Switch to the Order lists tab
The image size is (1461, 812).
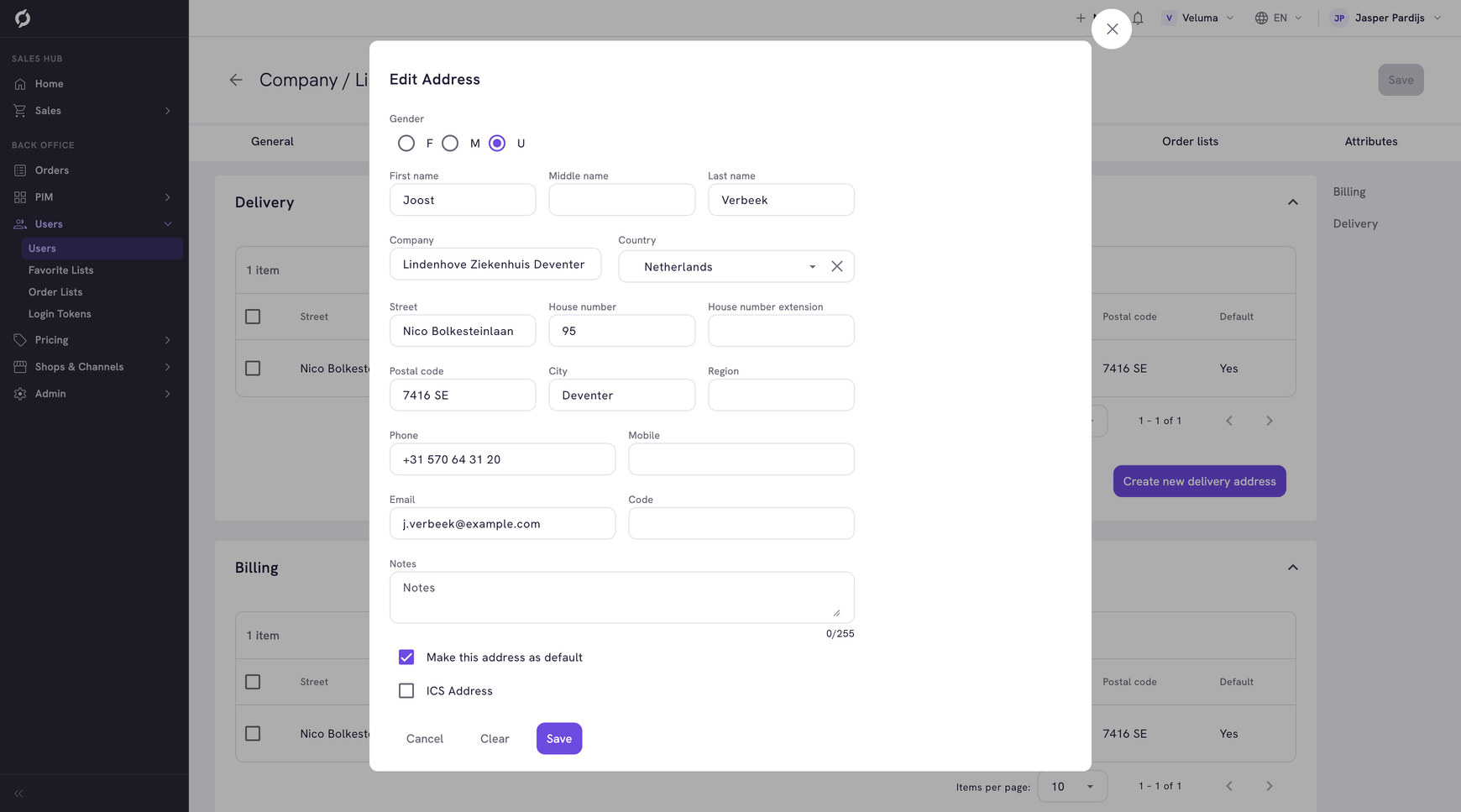point(1190,142)
